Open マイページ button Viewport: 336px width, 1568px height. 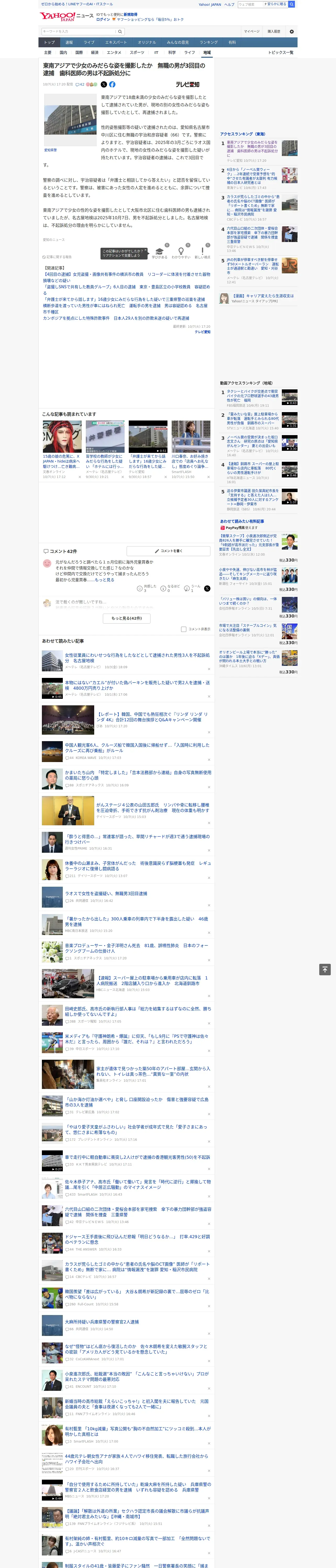(x=252, y=32)
